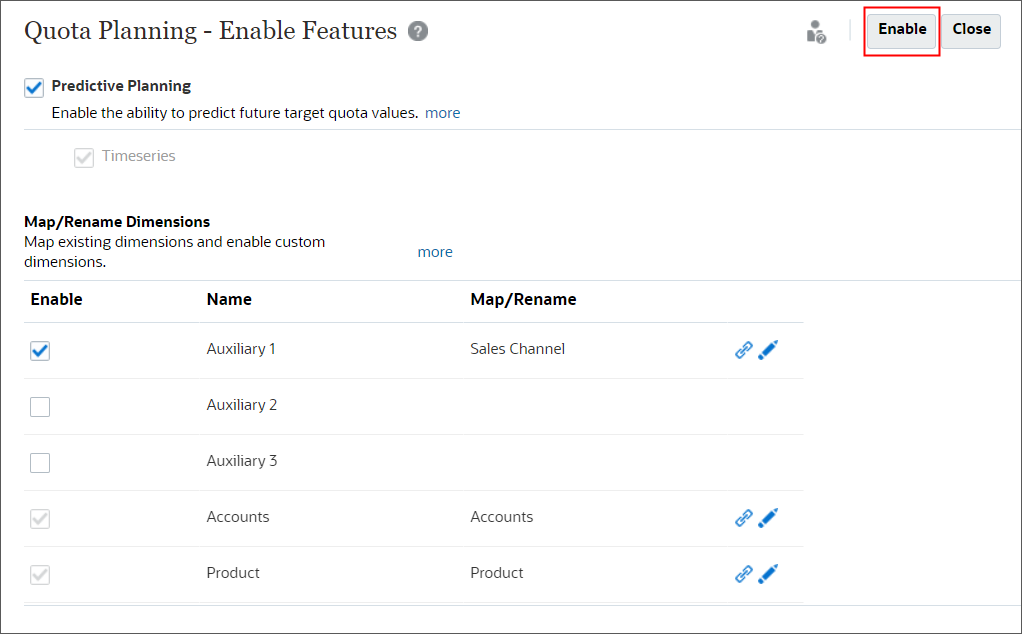Uncheck the Auxiliary 1 enable checkbox
The height and width of the screenshot is (634, 1022).
(40, 351)
